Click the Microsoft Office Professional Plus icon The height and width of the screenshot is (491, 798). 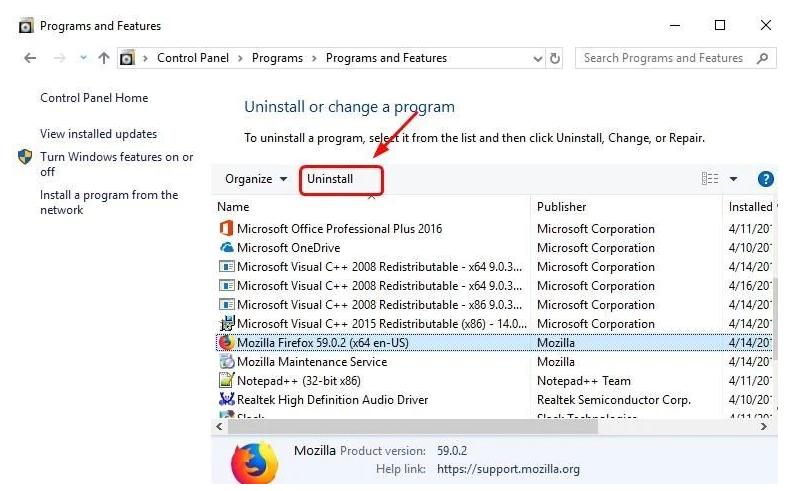226,228
